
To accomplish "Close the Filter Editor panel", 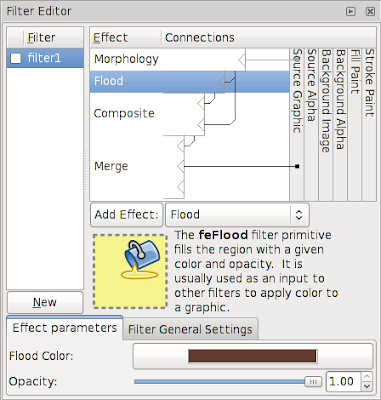I will (x=370, y=11).
